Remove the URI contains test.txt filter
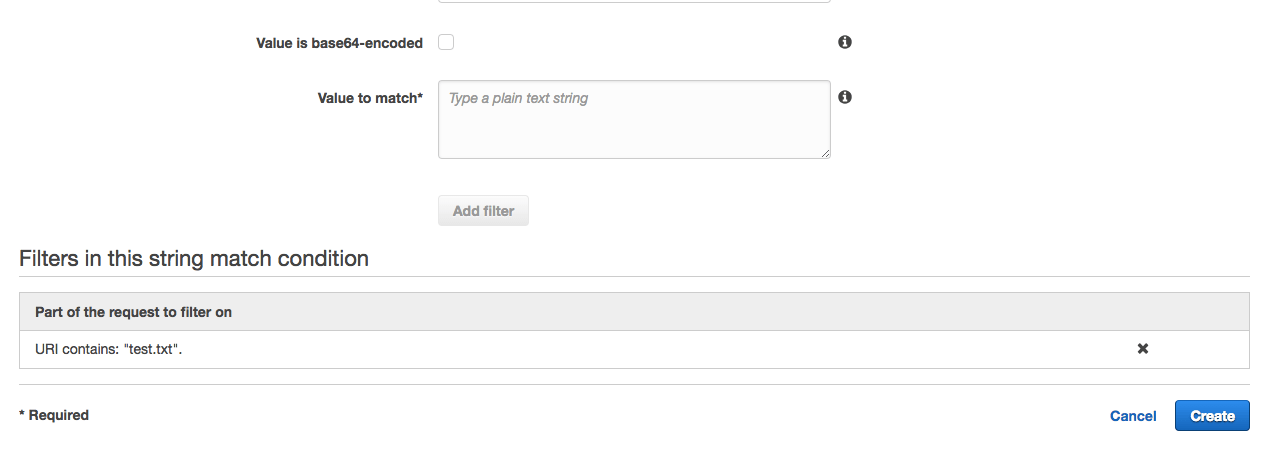Viewport: 1267px width, 450px height. click(1143, 349)
